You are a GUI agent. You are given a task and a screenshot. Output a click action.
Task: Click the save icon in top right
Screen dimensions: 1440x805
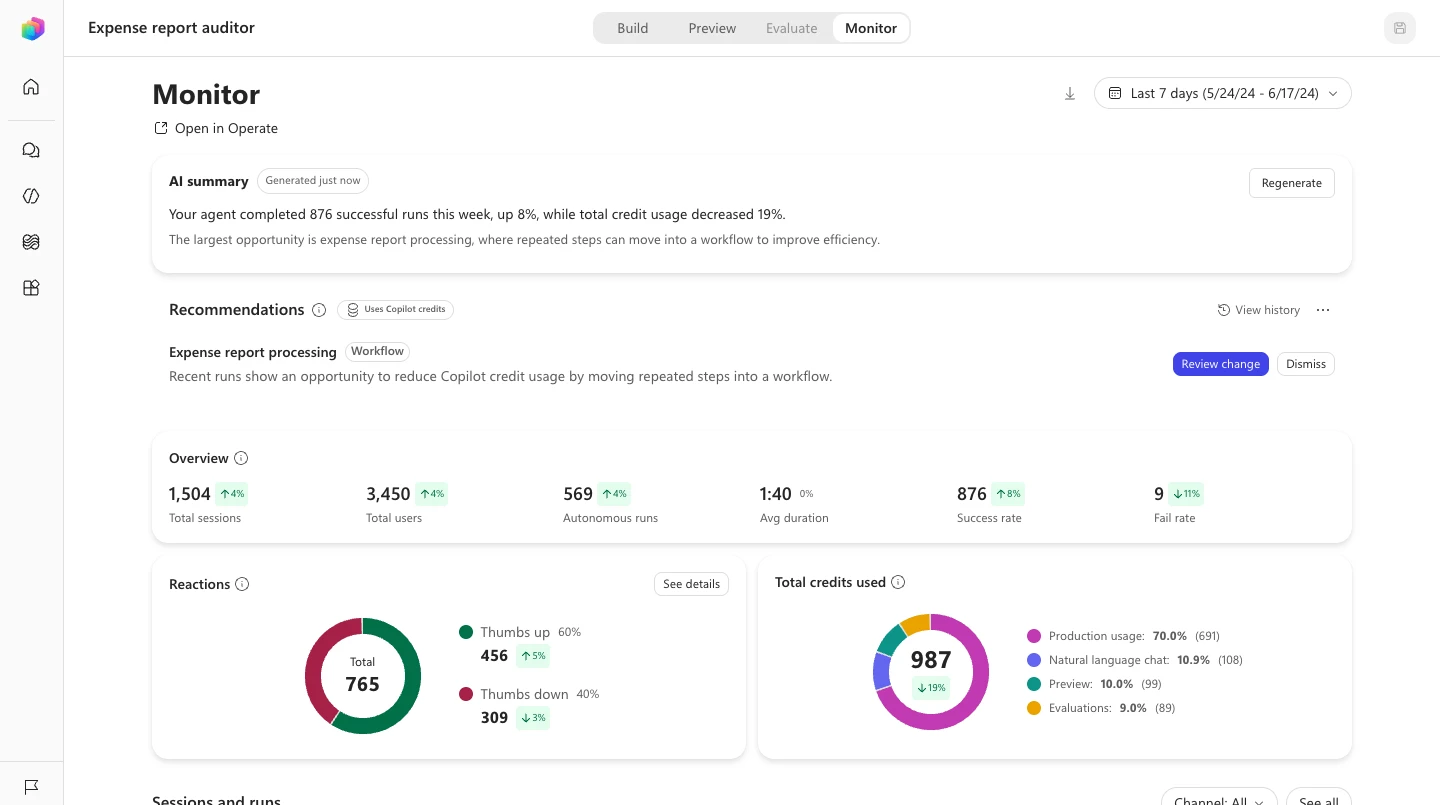[1400, 28]
